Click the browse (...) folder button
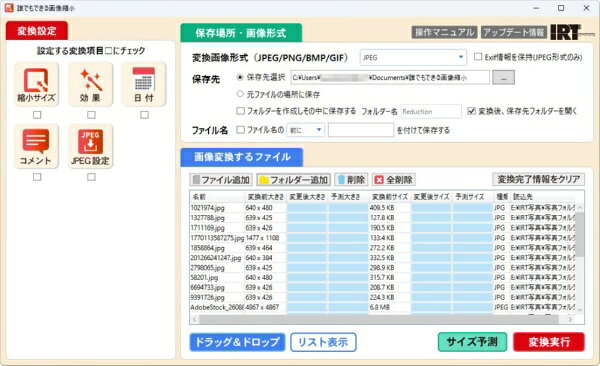 coord(503,78)
